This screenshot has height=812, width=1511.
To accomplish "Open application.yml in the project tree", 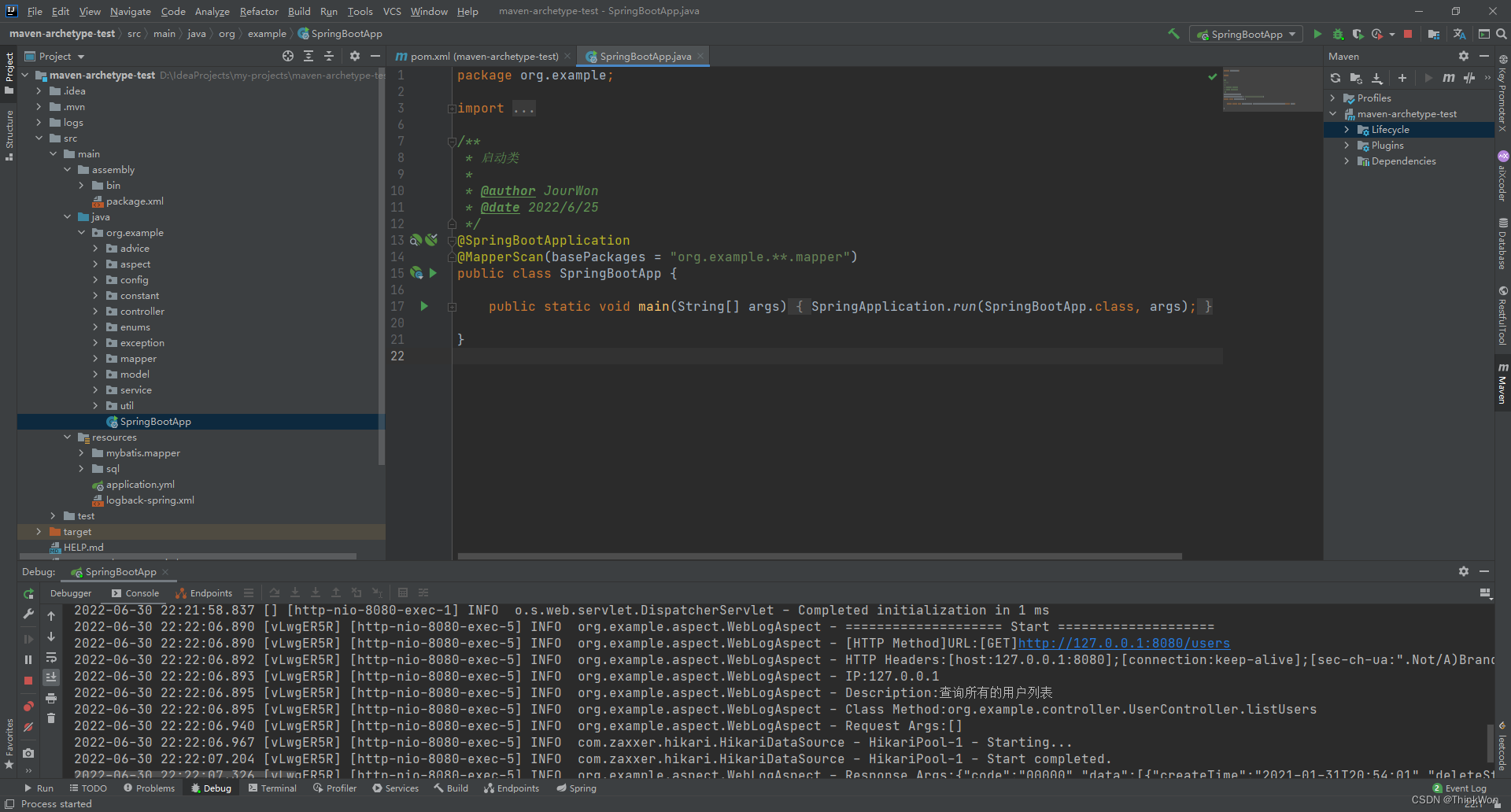I will (140, 485).
